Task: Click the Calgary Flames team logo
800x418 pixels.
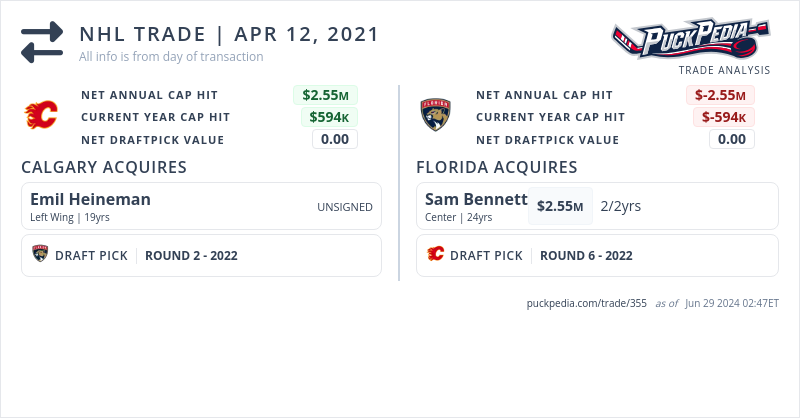Action: (x=41, y=116)
